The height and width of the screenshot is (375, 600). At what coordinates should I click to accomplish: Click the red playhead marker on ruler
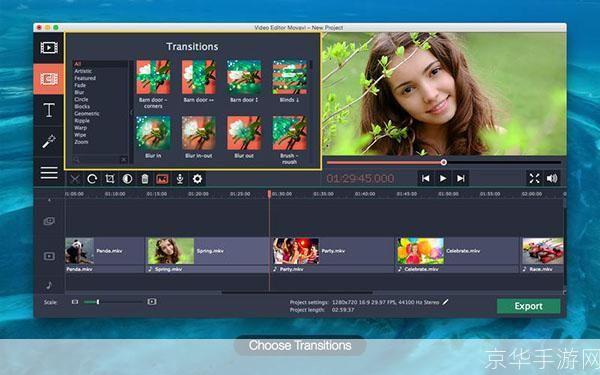[269, 194]
